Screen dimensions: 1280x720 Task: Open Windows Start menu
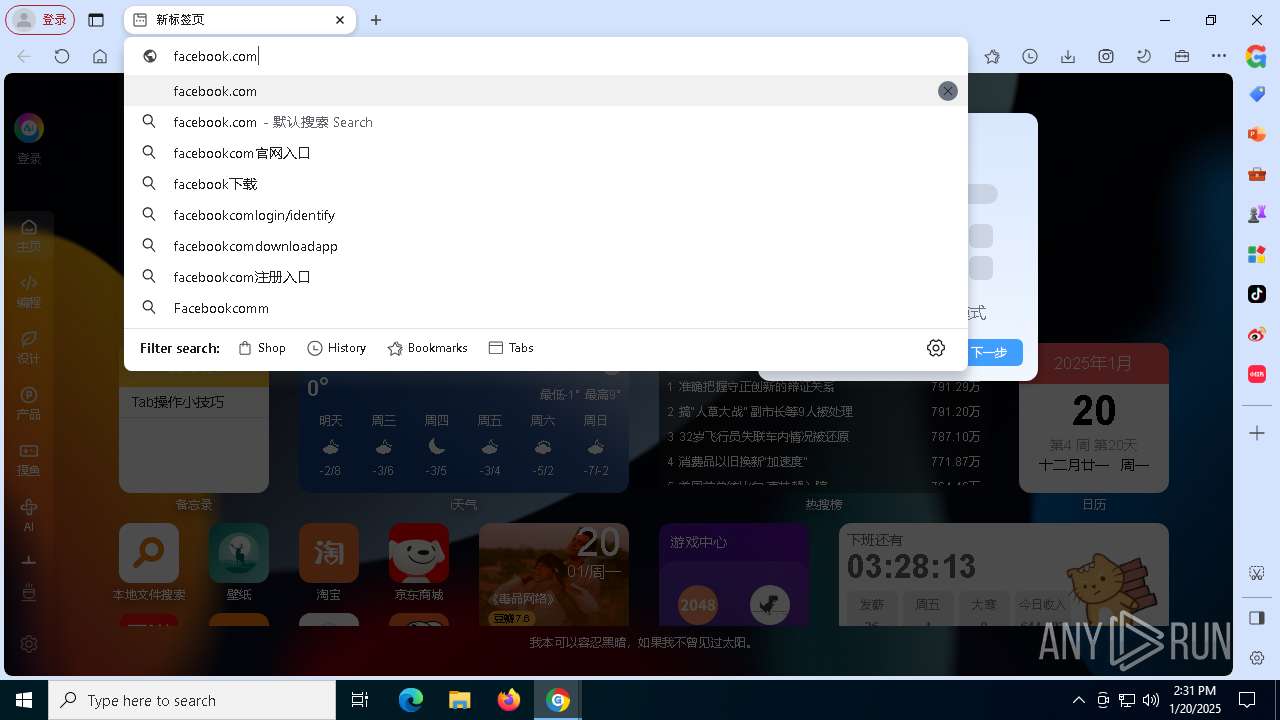click(x=24, y=700)
